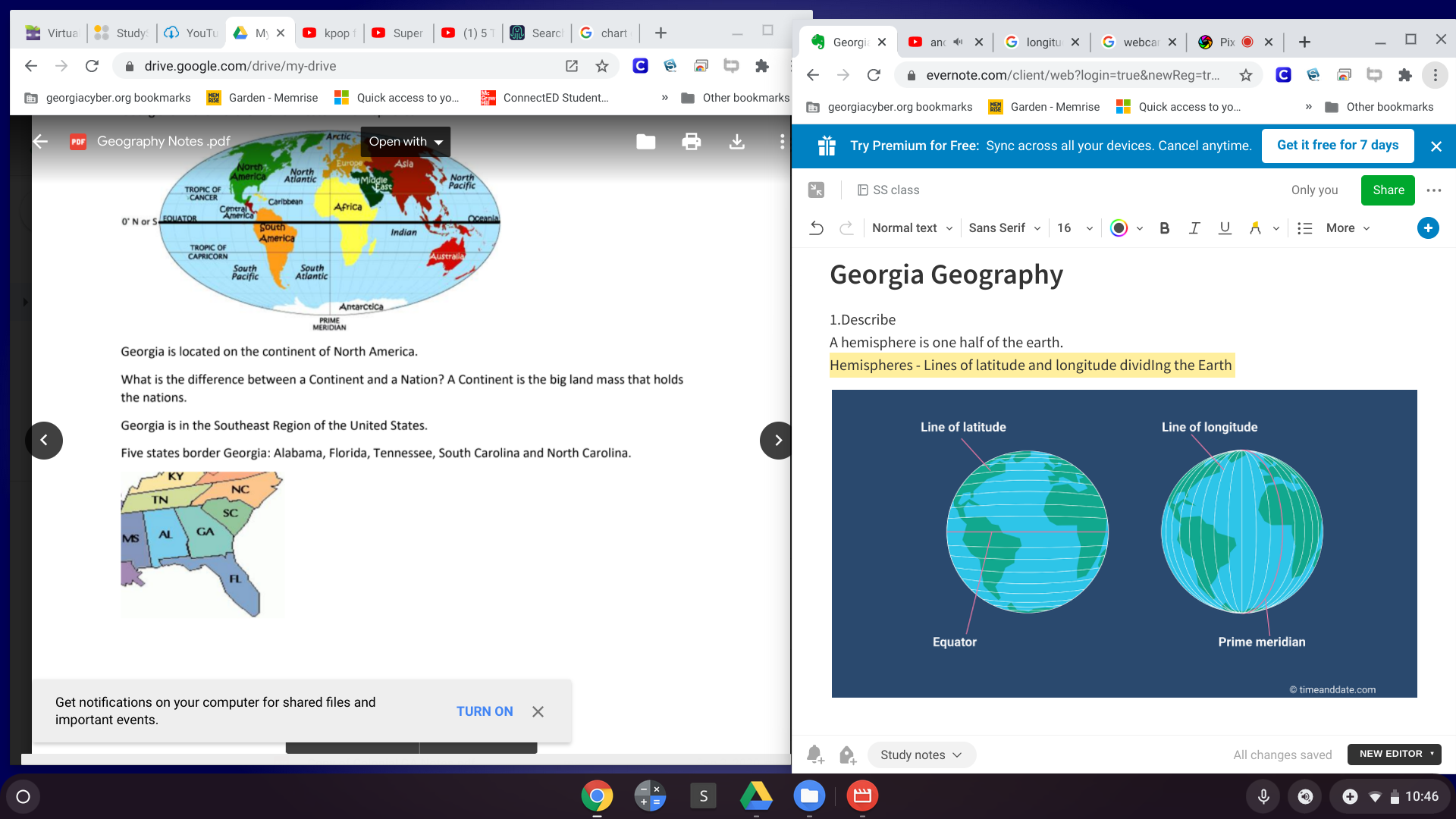Open Study notes notebook selector

click(921, 755)
